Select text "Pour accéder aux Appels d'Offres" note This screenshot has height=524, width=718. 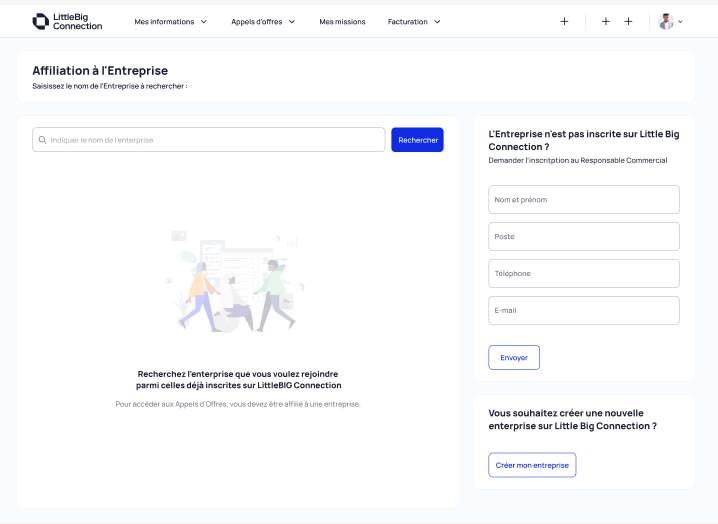[237, 404]
